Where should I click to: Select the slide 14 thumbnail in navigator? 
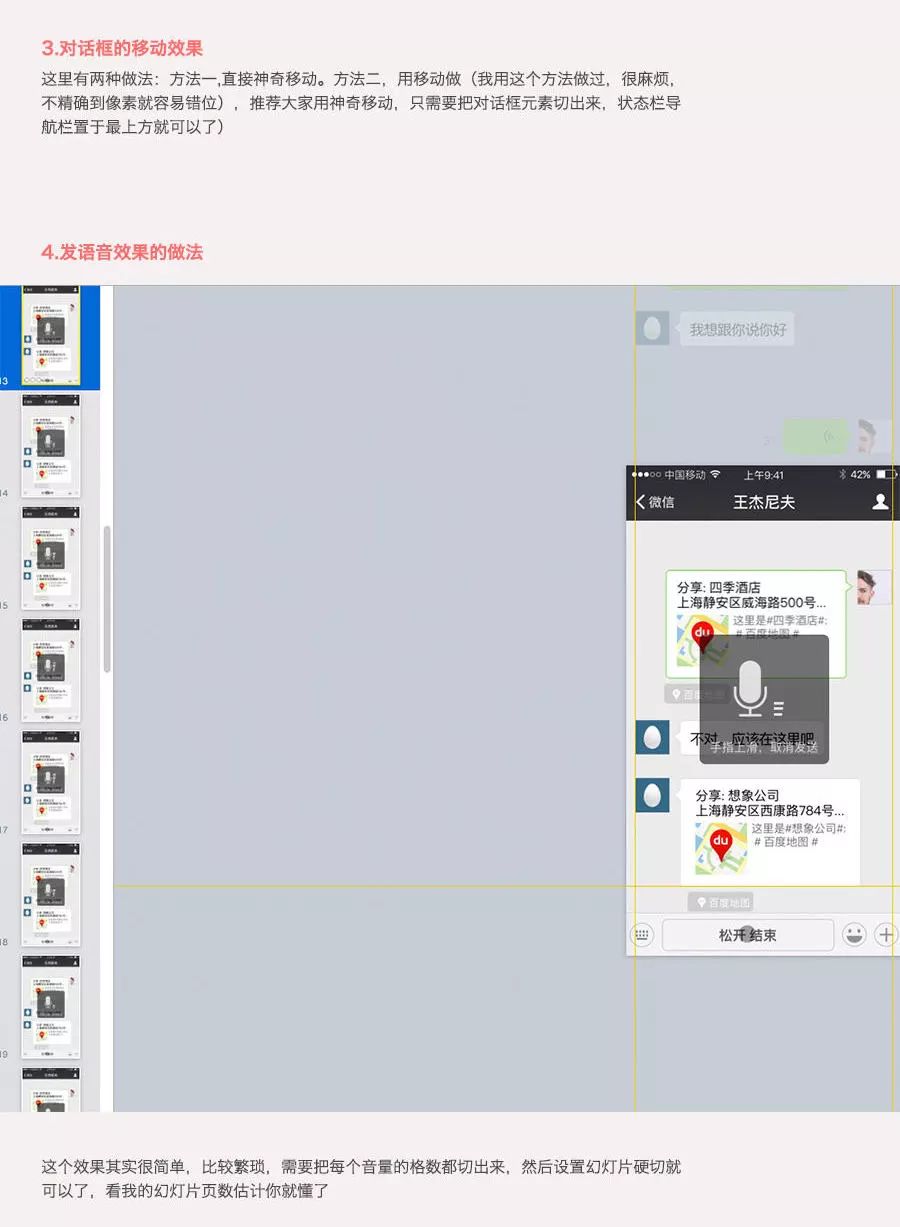tap(50, 446)
